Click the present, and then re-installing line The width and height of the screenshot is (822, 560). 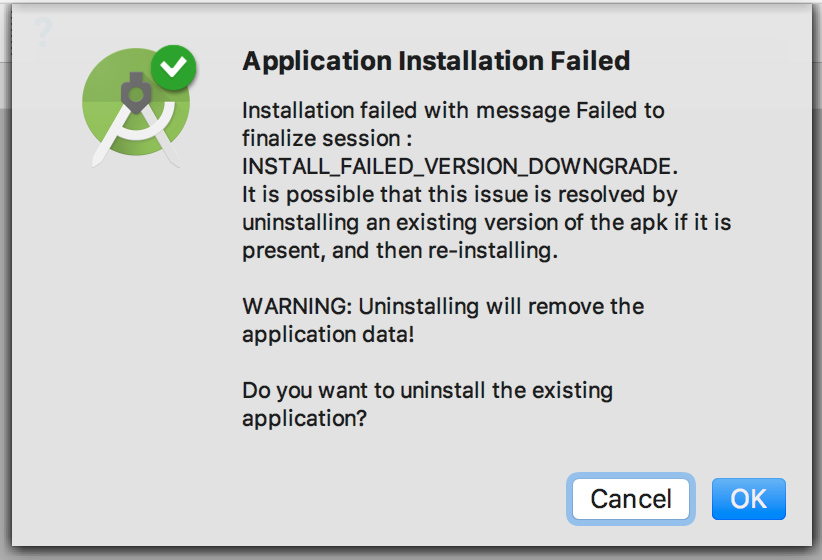(x=400, y=251)
